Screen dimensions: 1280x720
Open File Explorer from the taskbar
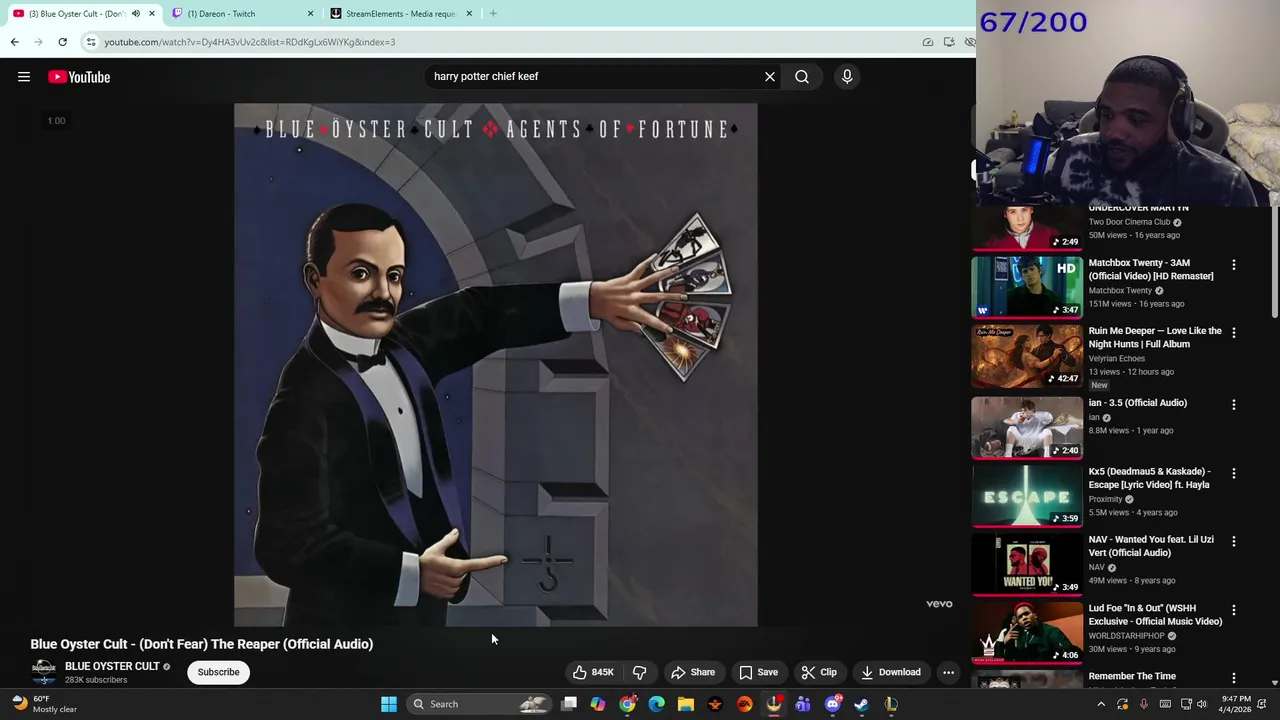pyautogui.click(x=686, y=704)
